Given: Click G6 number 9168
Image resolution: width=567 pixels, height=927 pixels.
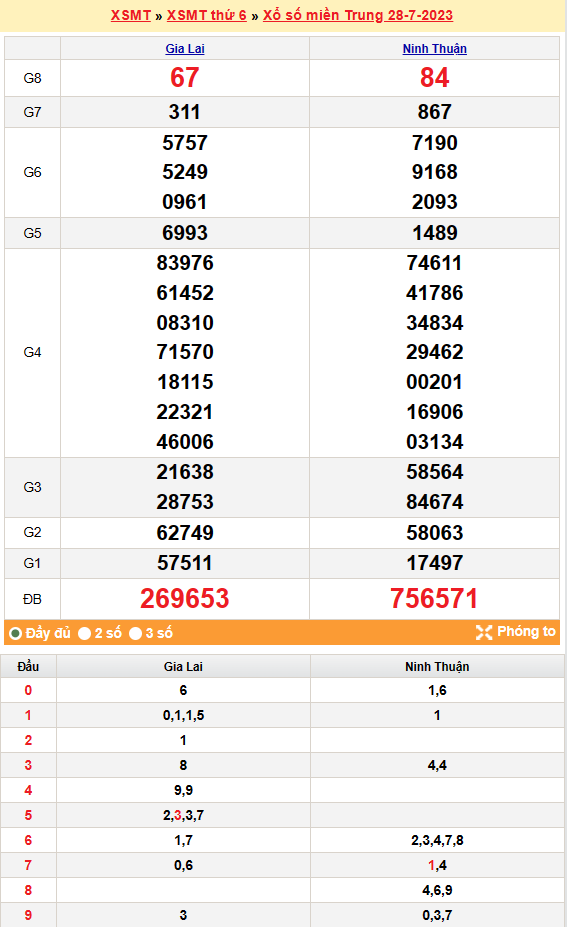Looking at the screenshot, I should [x=435, y=172].
